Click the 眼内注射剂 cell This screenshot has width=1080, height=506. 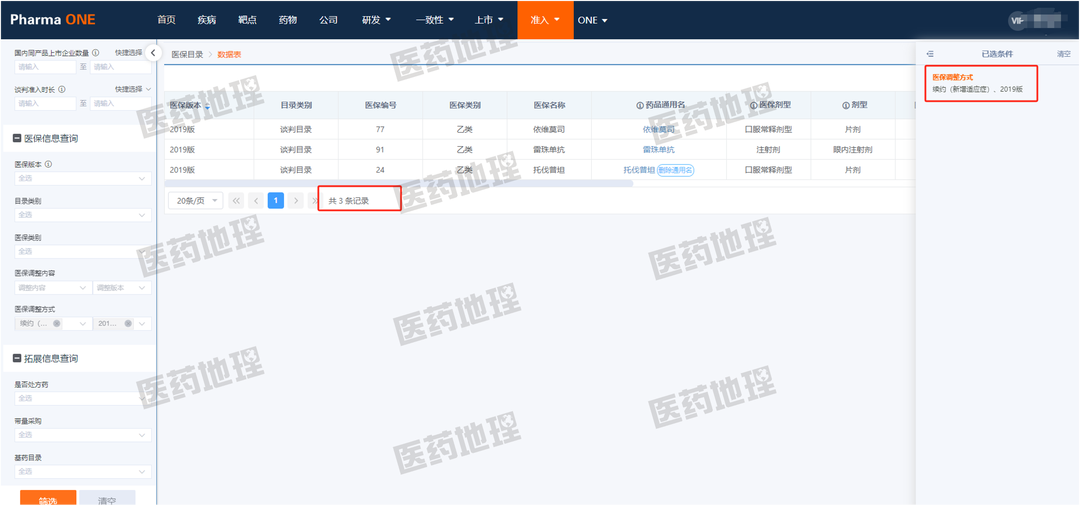coord(853,149)
